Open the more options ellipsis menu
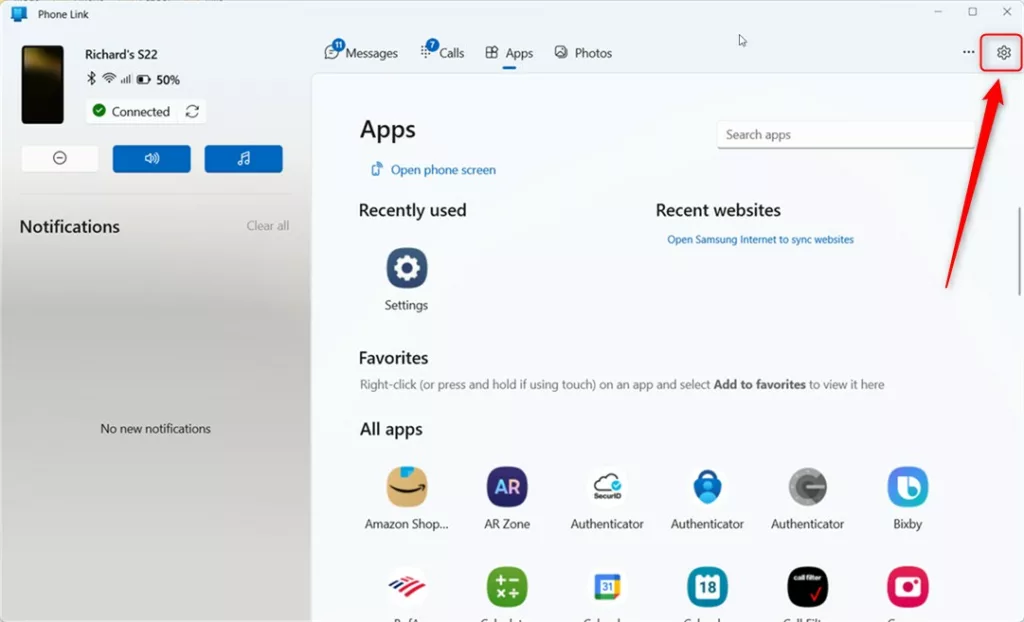This screenshot has height=622, width=1024. [968, 52]
